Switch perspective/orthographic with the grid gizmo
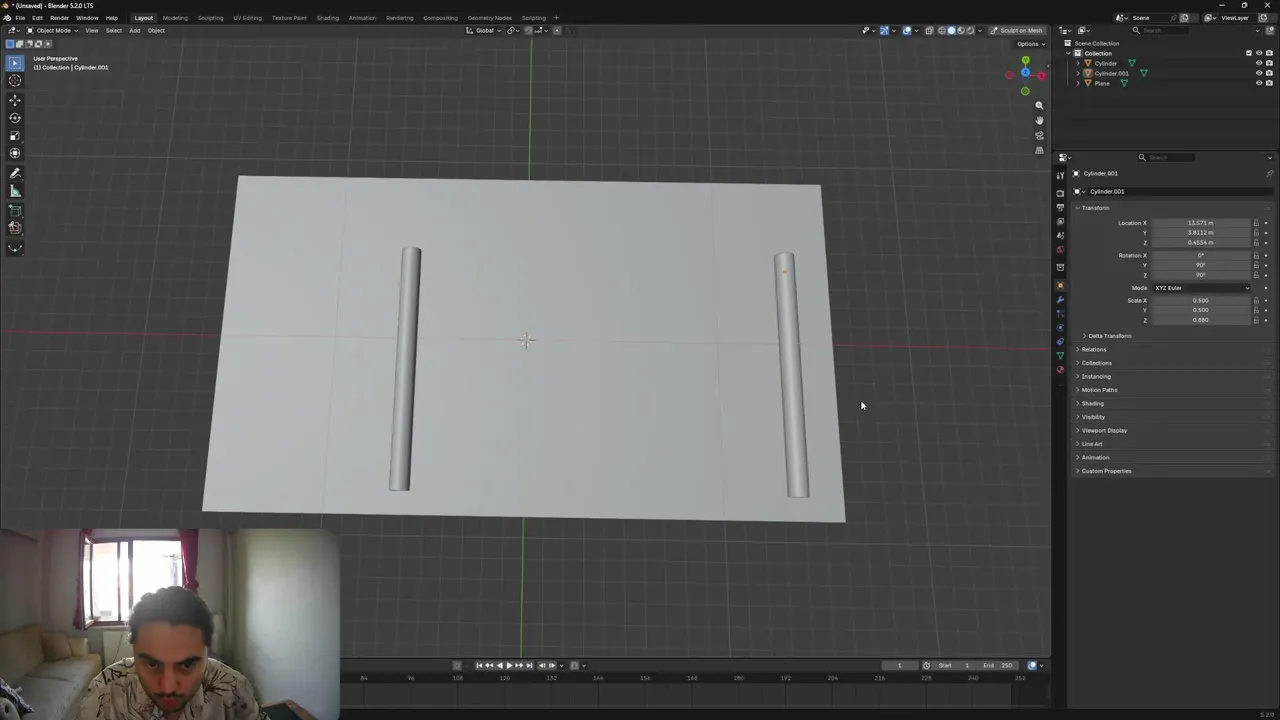 (x=1039, y=150)
